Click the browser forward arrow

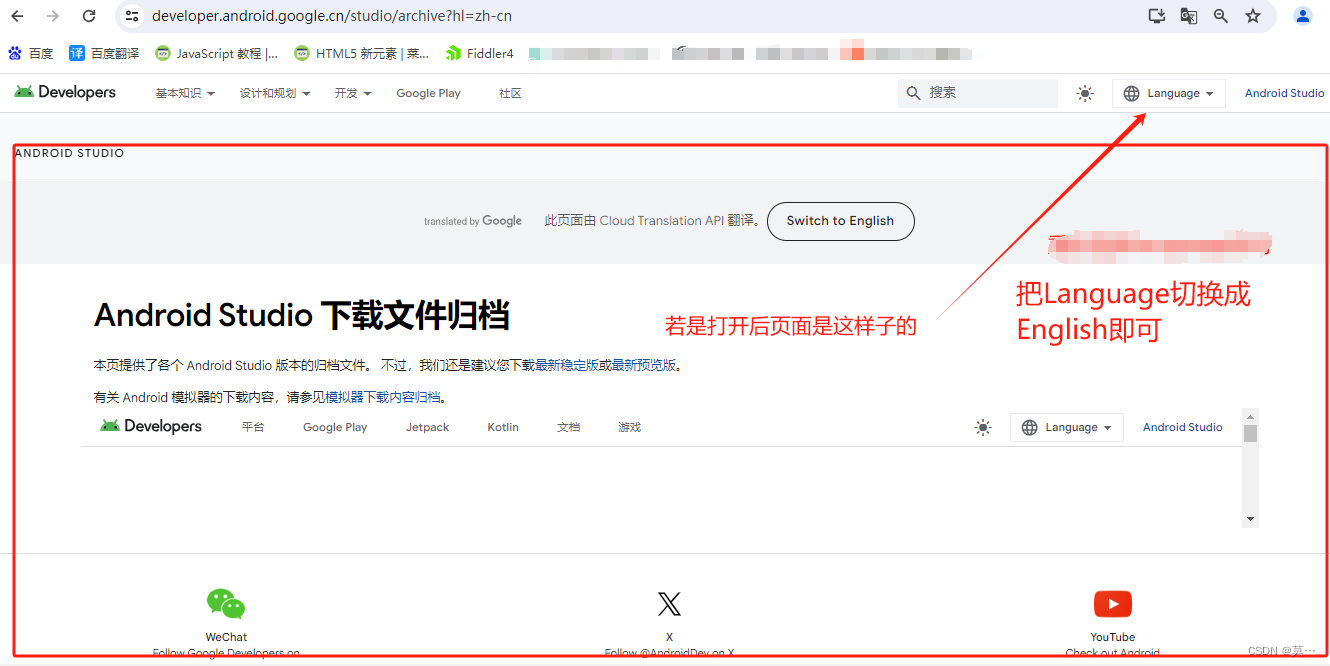53,16
